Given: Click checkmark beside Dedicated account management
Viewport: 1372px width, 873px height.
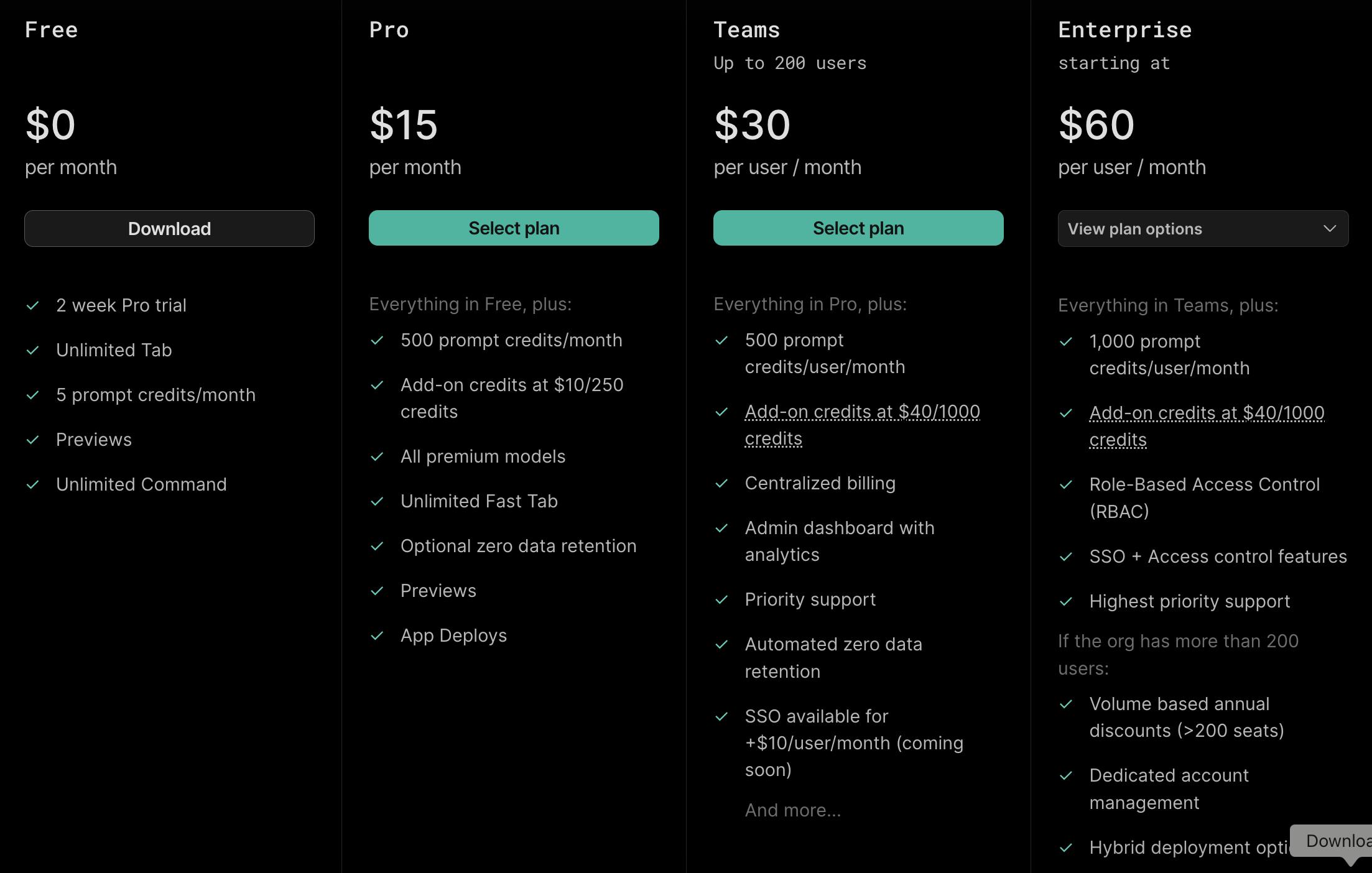Looking at the screenshot, I should coord(1066,775).
